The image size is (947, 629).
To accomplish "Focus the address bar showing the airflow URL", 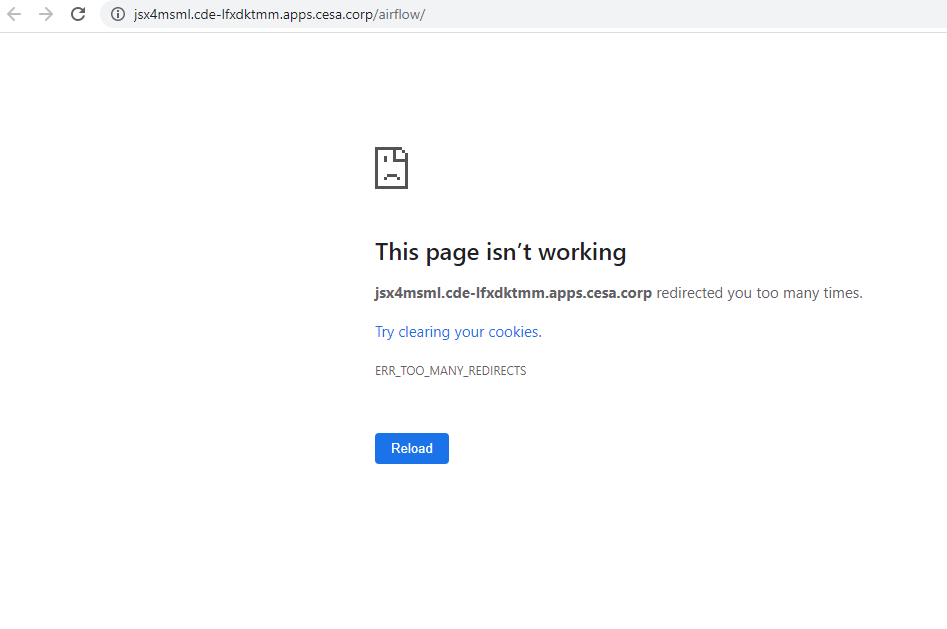I will coord(523,14).
